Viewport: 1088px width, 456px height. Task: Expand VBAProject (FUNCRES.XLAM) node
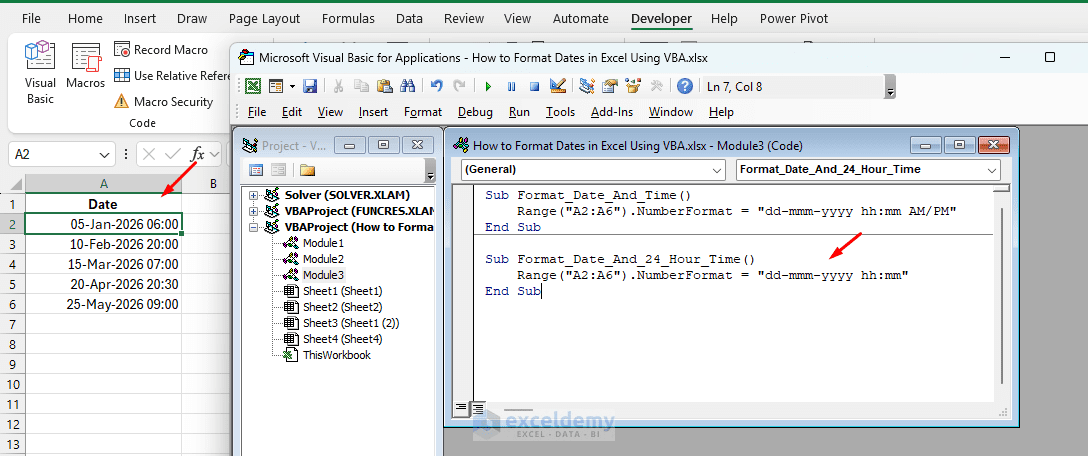coord(253,210)
